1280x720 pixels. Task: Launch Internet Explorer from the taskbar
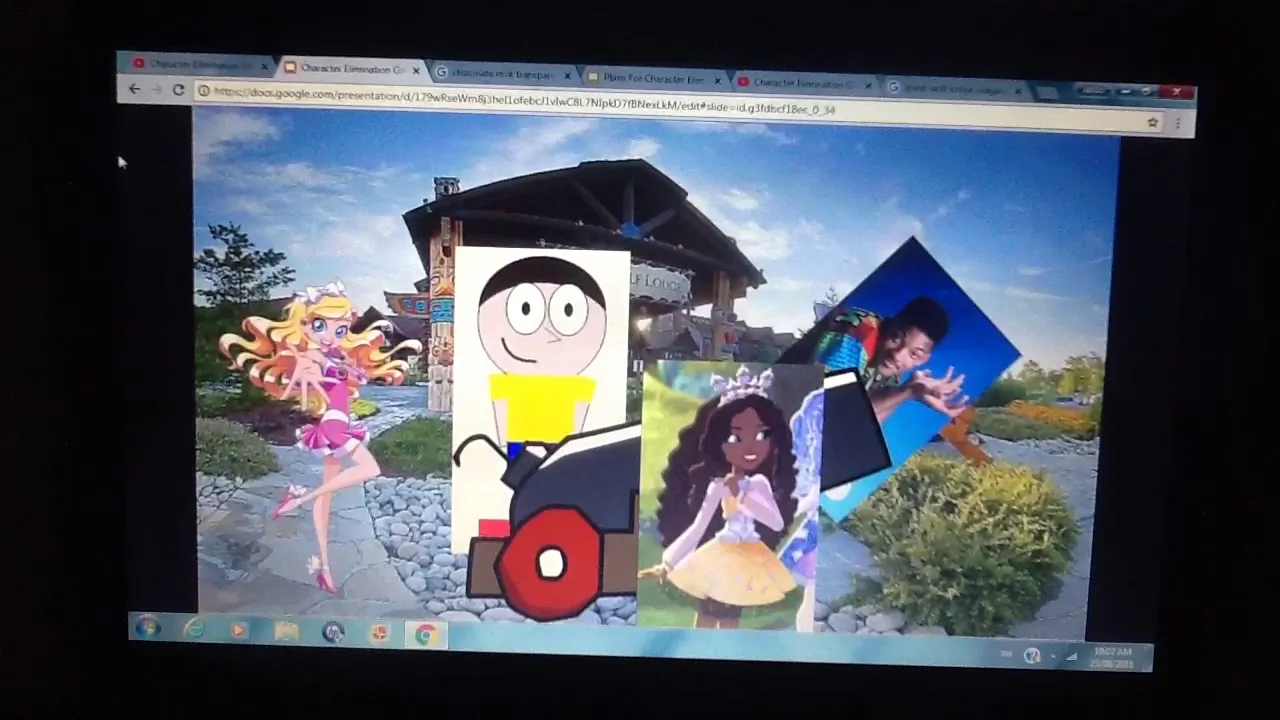pyautogui.click(x=194, y=629)
